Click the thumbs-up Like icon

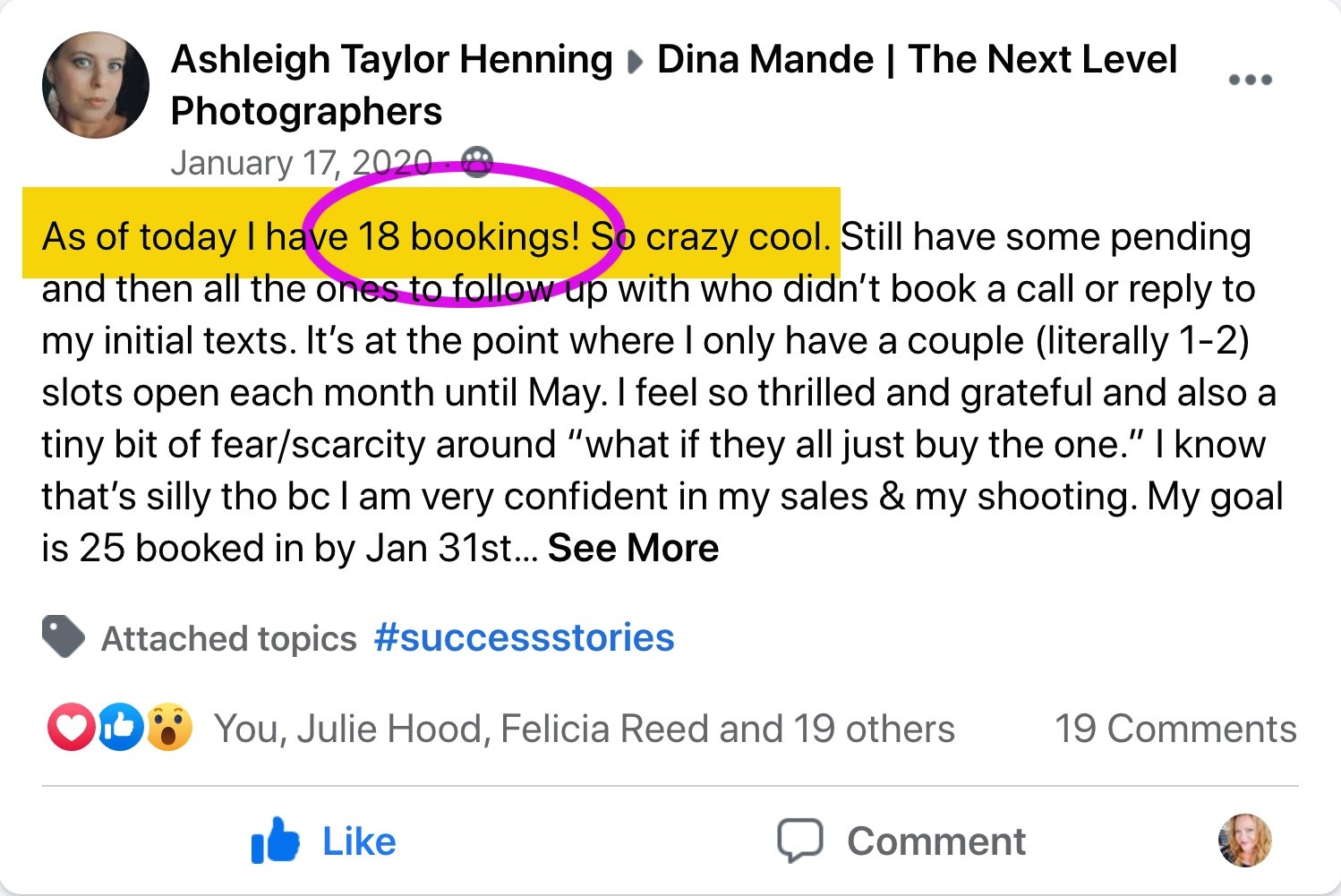coord(275,840)
